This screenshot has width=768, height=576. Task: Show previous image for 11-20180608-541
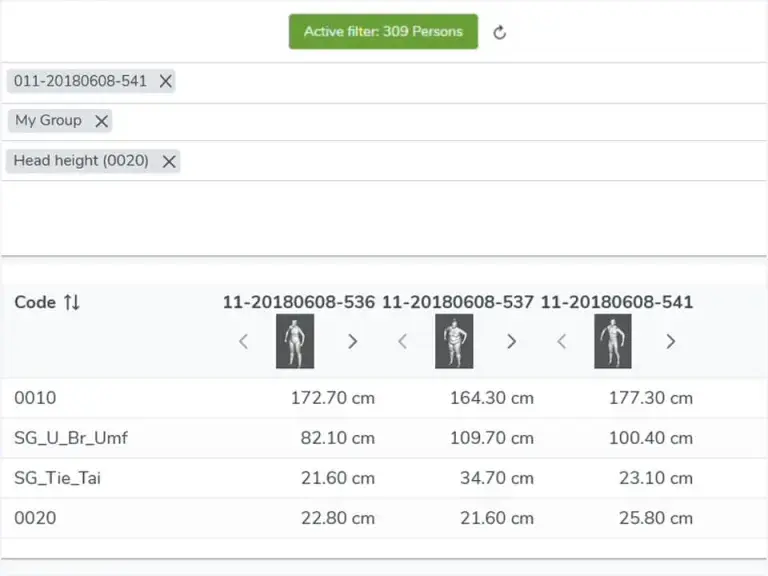click(562, 341)
